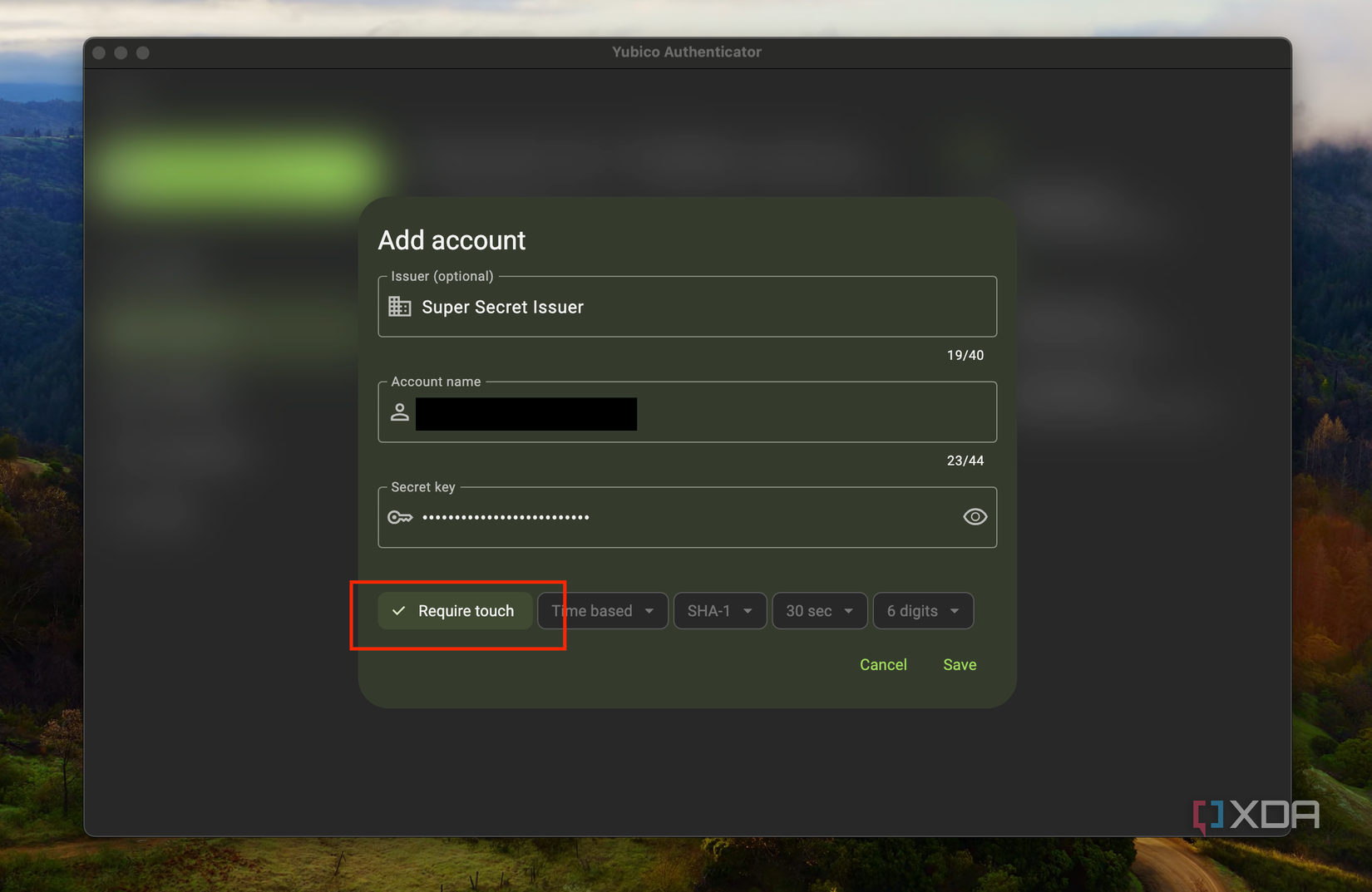Expand the SHA-1 algorithm selector
The width and height of the screenshot is (1372, 892).
pyautogui.click(x=719, y=610)
